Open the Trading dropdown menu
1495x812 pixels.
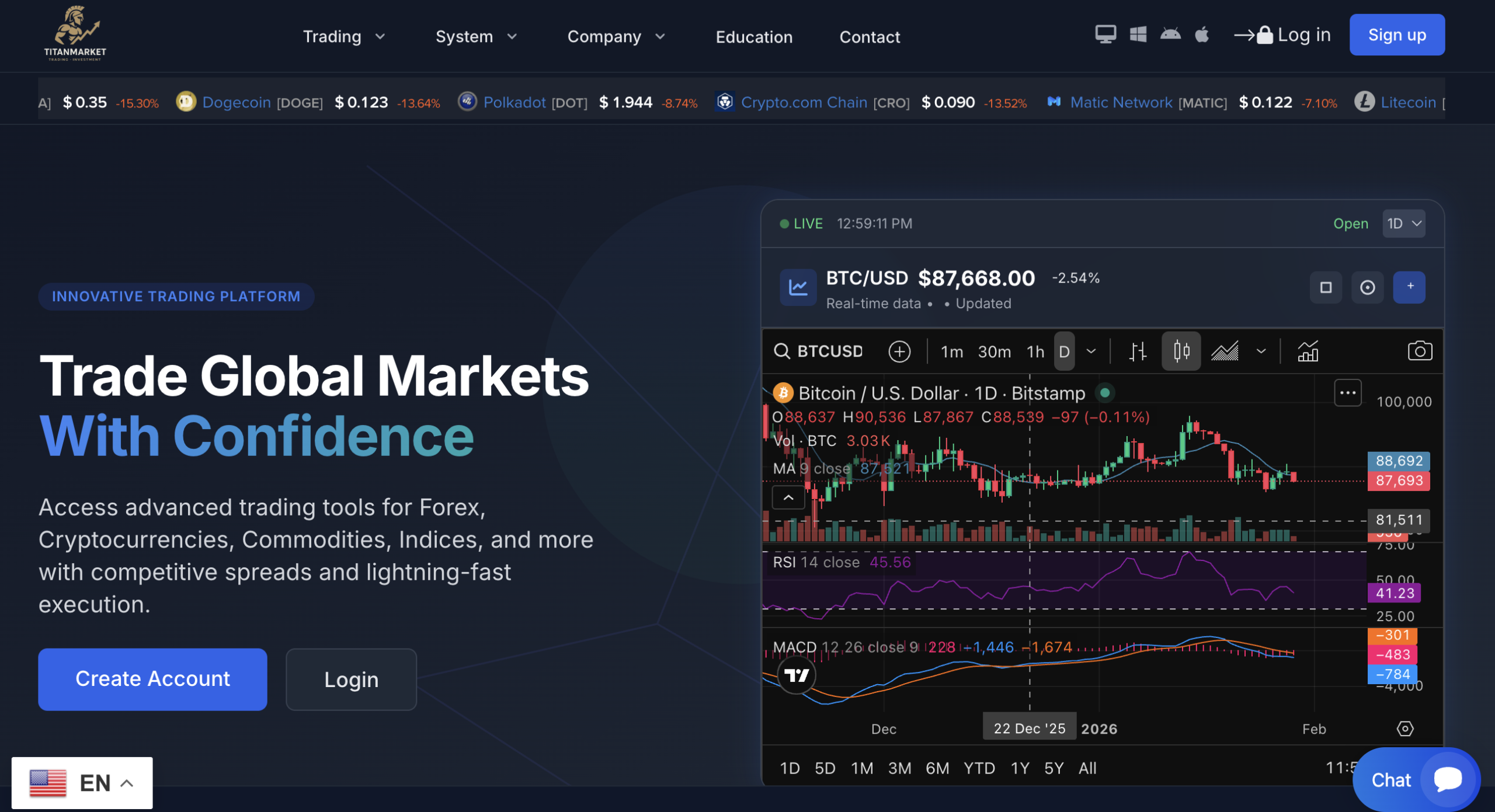343,36
